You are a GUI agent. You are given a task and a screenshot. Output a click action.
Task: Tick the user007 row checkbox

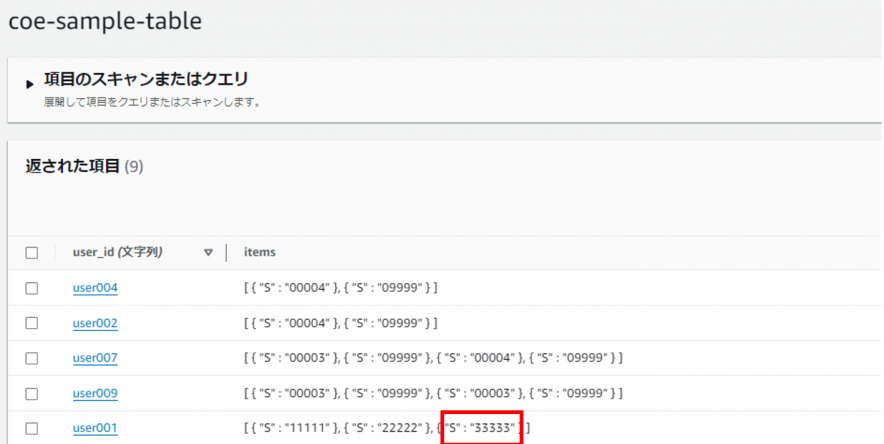tap(31, 358)
